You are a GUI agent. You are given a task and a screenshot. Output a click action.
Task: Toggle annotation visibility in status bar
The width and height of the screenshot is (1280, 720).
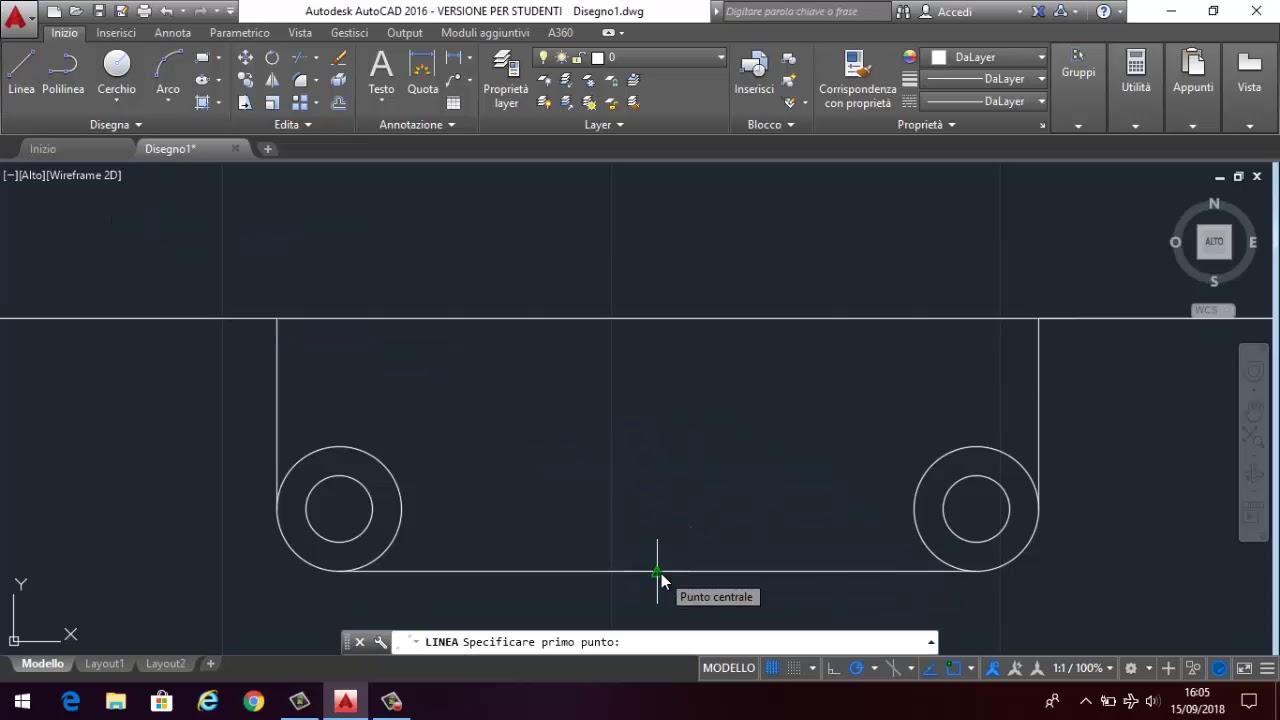click(x=994, y=668)
